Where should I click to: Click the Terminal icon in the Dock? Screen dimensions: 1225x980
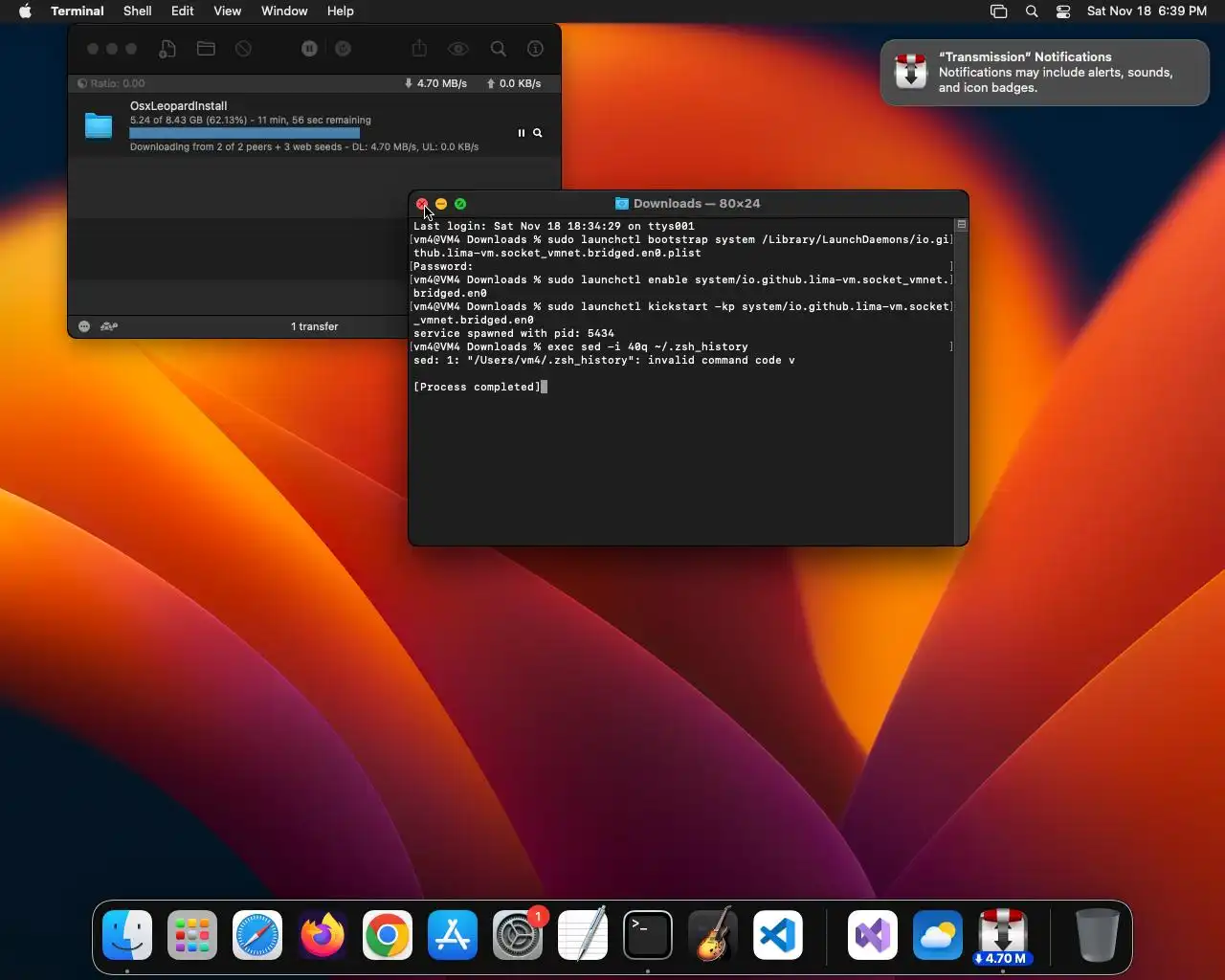[648, 935]
